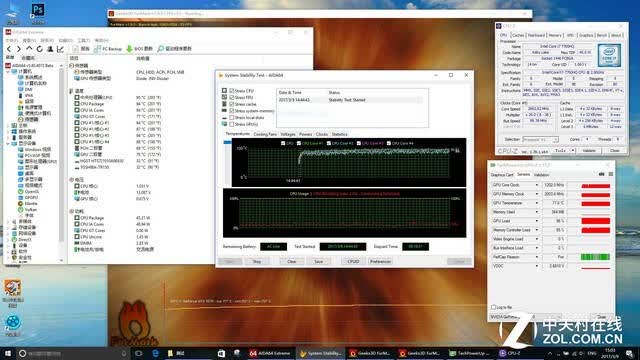The height and width of the screenshot is (360, 640).
Task: Open the CPU-Z Tools dropdown arrow
Action: pos(573,151)
